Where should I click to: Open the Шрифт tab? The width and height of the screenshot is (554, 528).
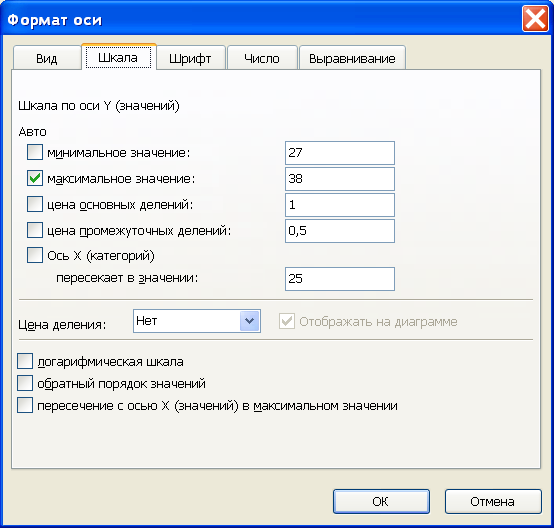(x=191, y=58)
